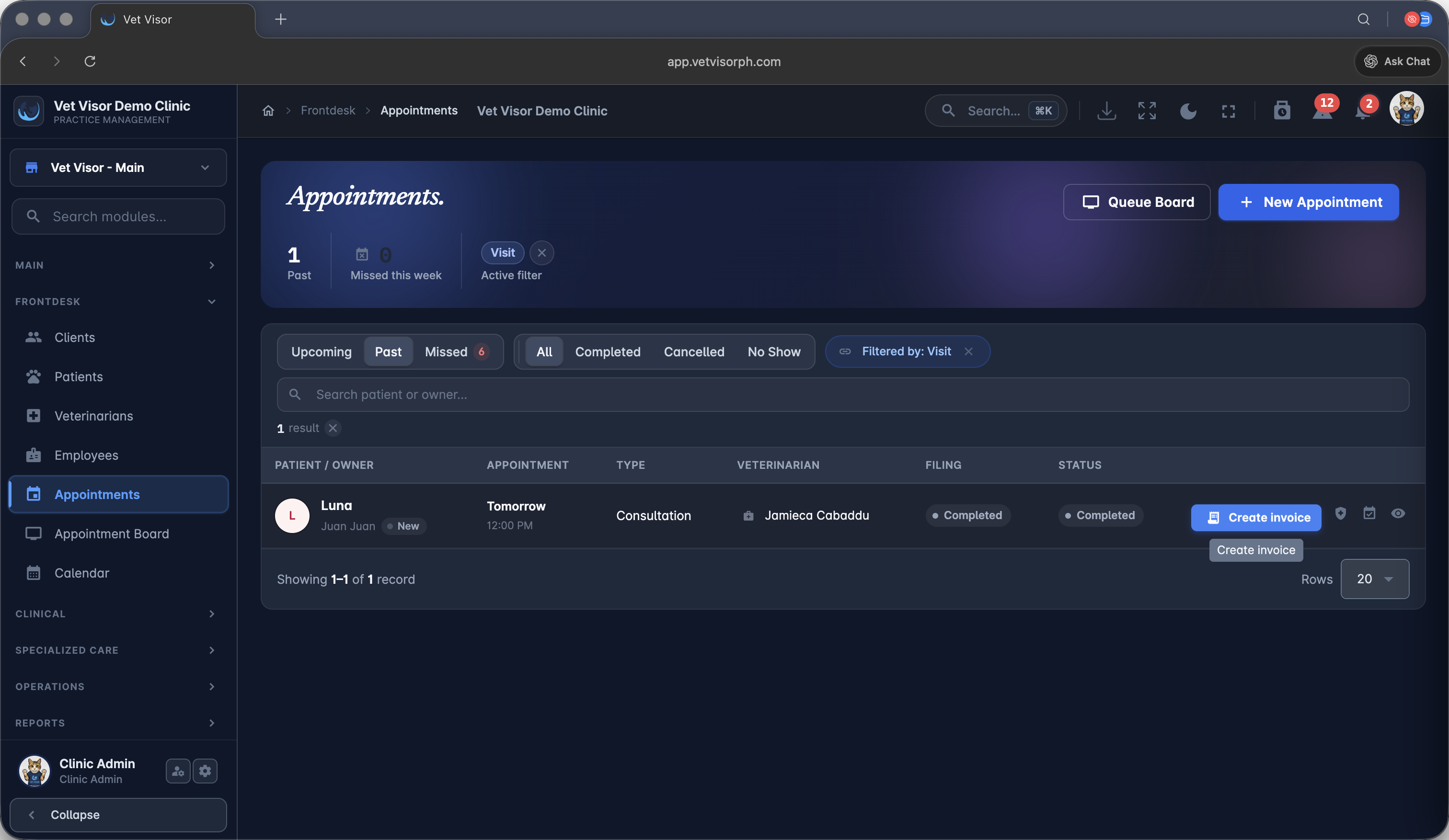Filter by Cancelled status
The height and width of the screenshot is (840, 1449).
[694, 352]
